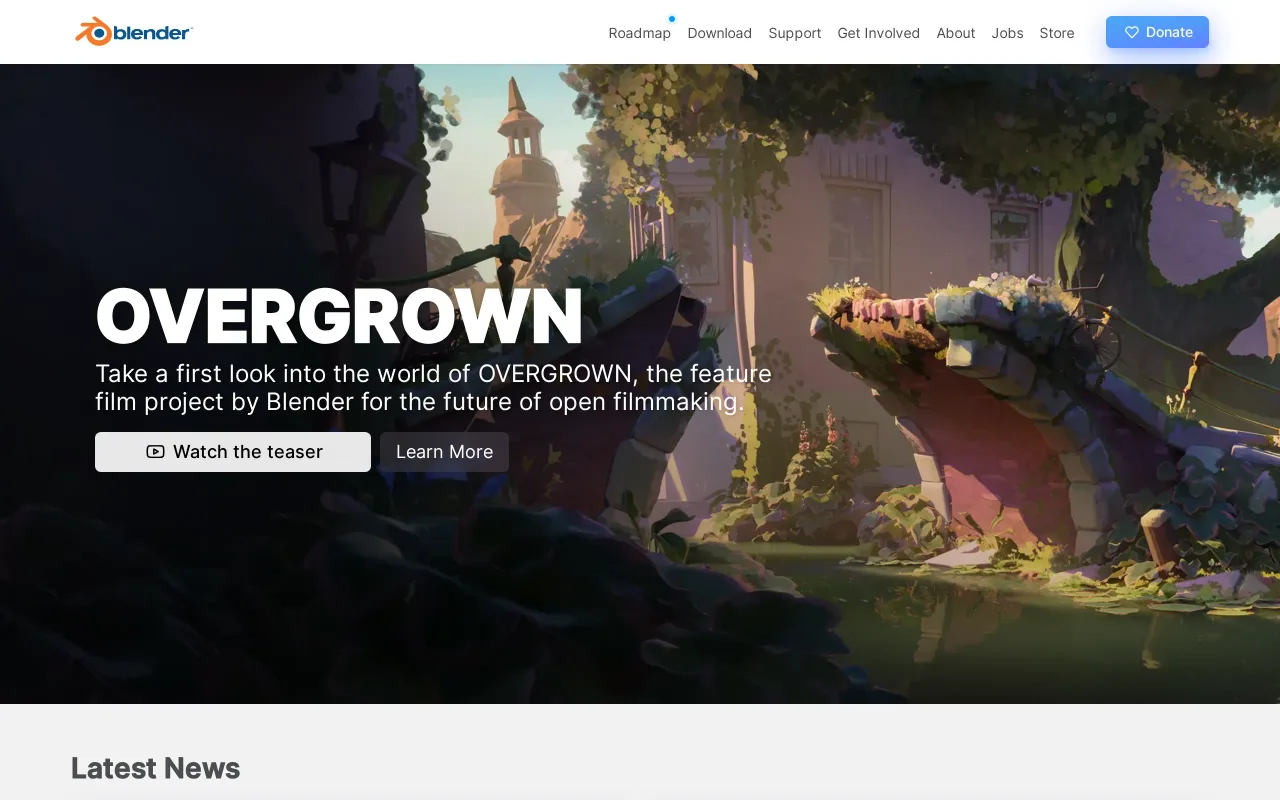Click the Learn More button
1280x800 pixels.
pyautogui.click(x=444, y=452)
